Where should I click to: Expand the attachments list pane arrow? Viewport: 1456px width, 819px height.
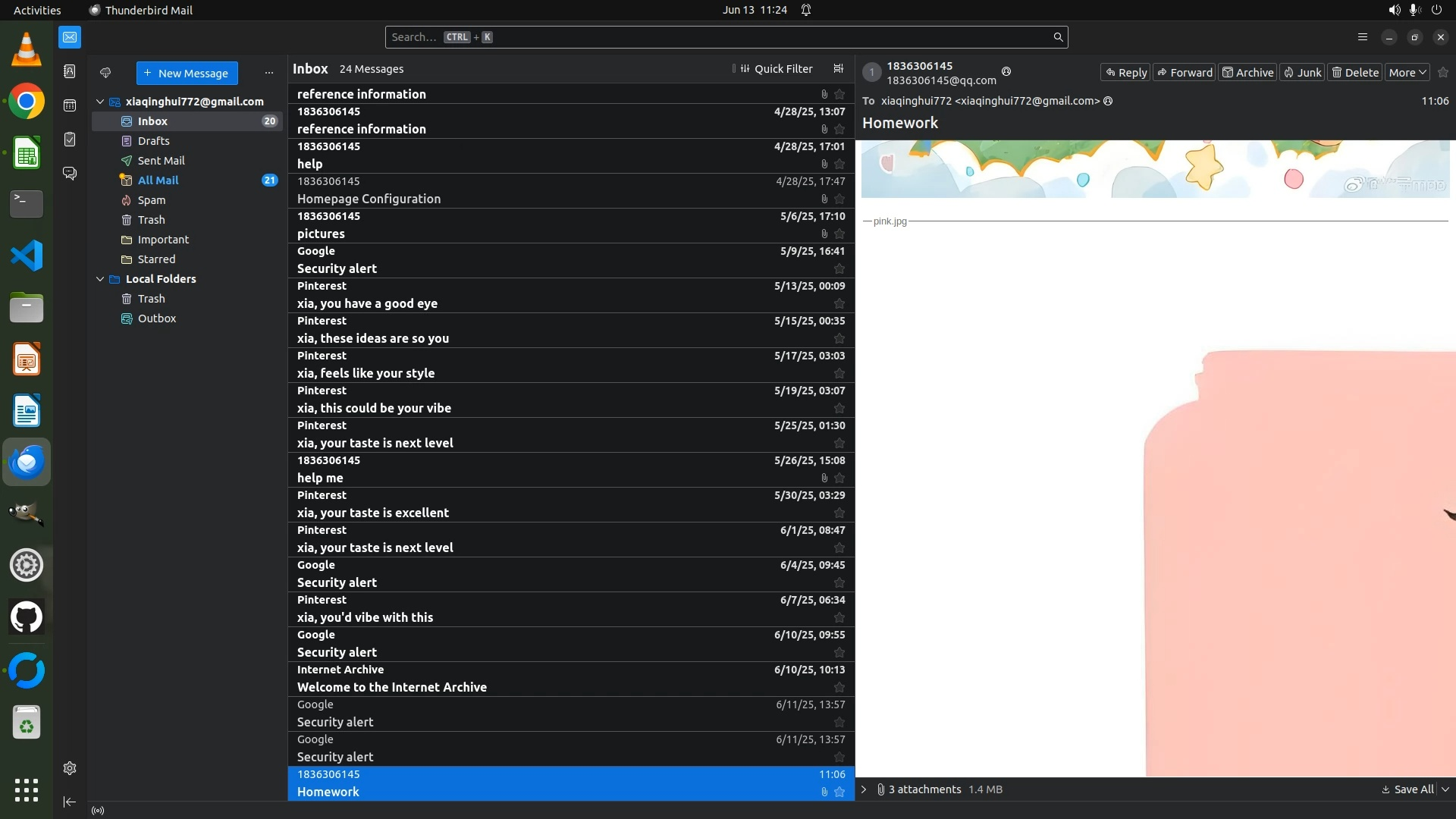coord(864,789)
